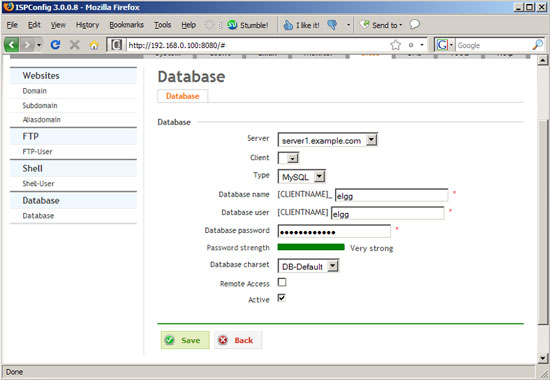
Task: Click the green password strength bar
Action: pos(311,247)
